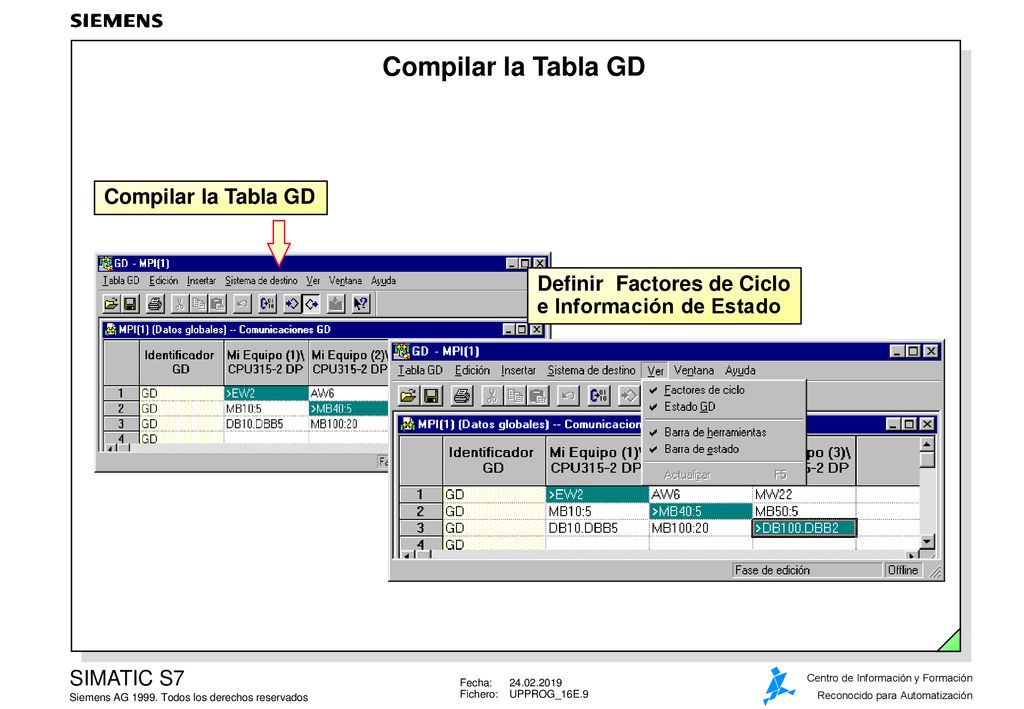The image size is (1024, 709).
Task: Select the receiver diamond icon in the back toolbar
Action: (311, 304)
